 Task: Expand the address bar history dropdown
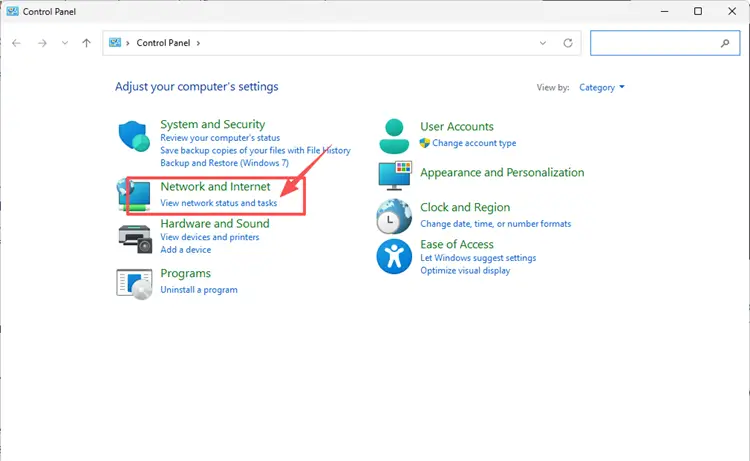tap(543, 43)
